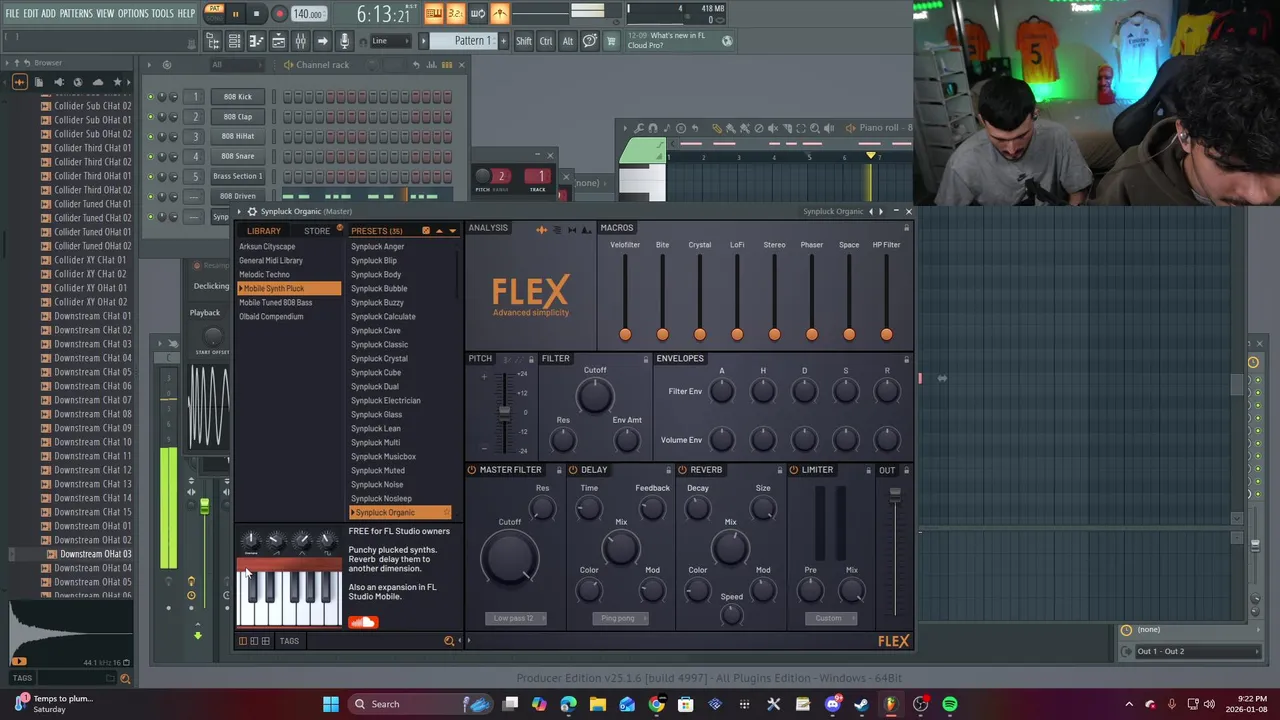This screenshot has height=720, width=1280.
Task: Expand the FLEX plugin menu arrow in title bar
Action: tap(240, 212)
